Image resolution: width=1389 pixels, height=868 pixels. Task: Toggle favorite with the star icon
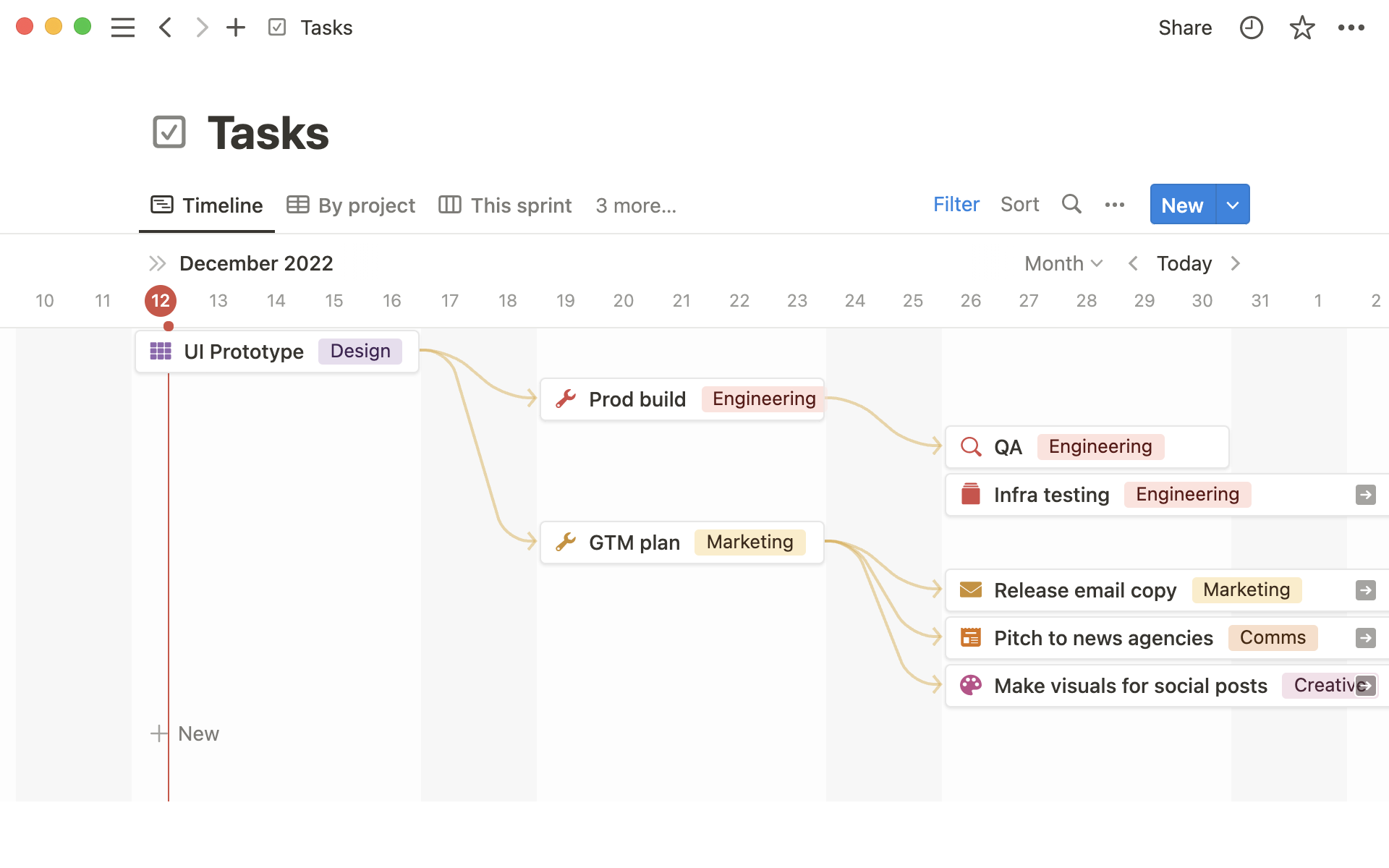(1301, 27)
